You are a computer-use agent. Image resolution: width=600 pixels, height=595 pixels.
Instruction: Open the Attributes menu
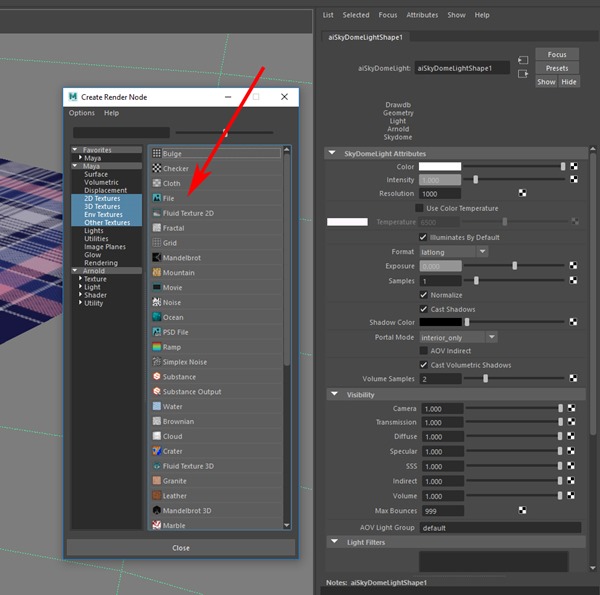coord(422,15)
